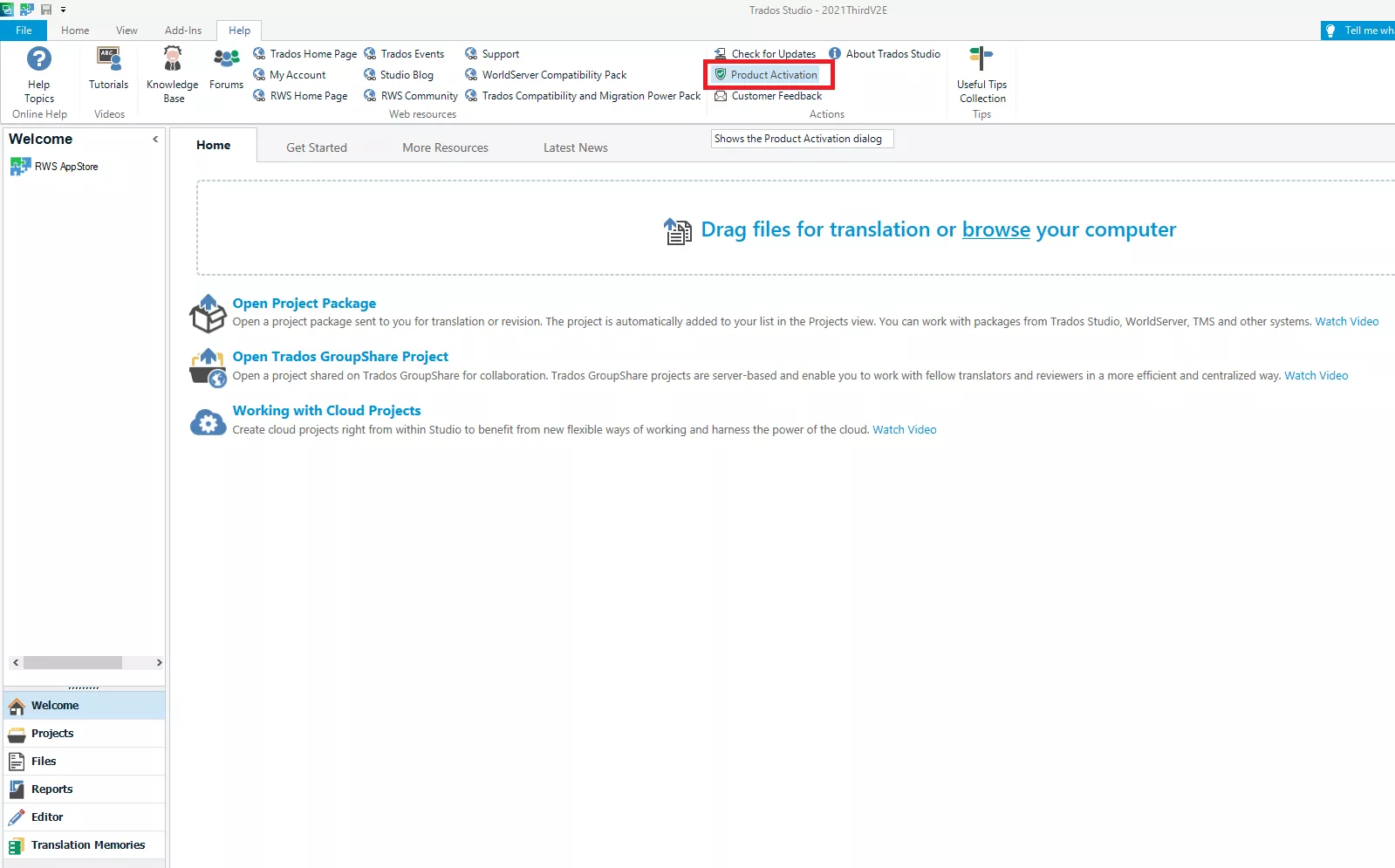Screen dimensions: 1395x868
Task: Switch to the View ribbon tab
Action: [x=127, y=31]
